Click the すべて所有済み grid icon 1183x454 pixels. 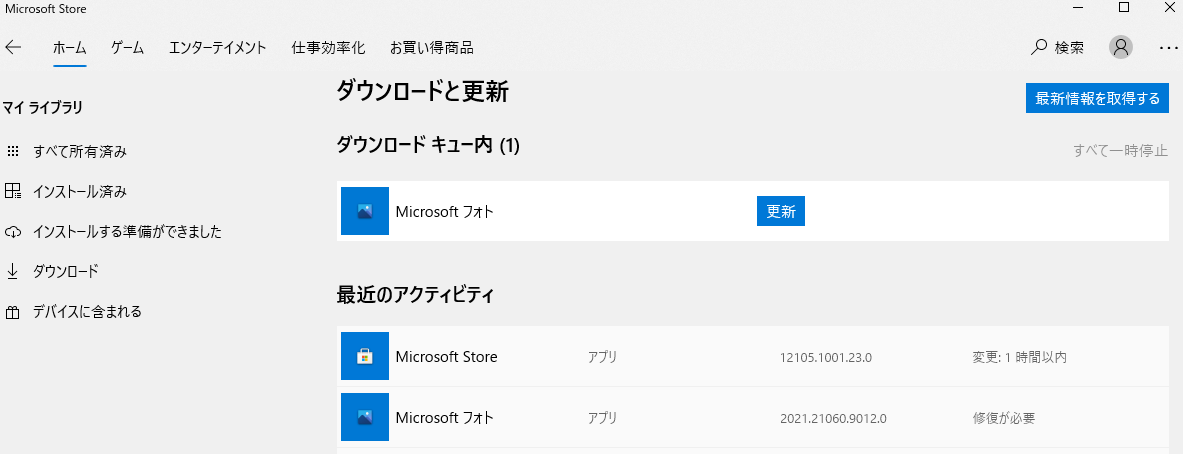(12, 152)
